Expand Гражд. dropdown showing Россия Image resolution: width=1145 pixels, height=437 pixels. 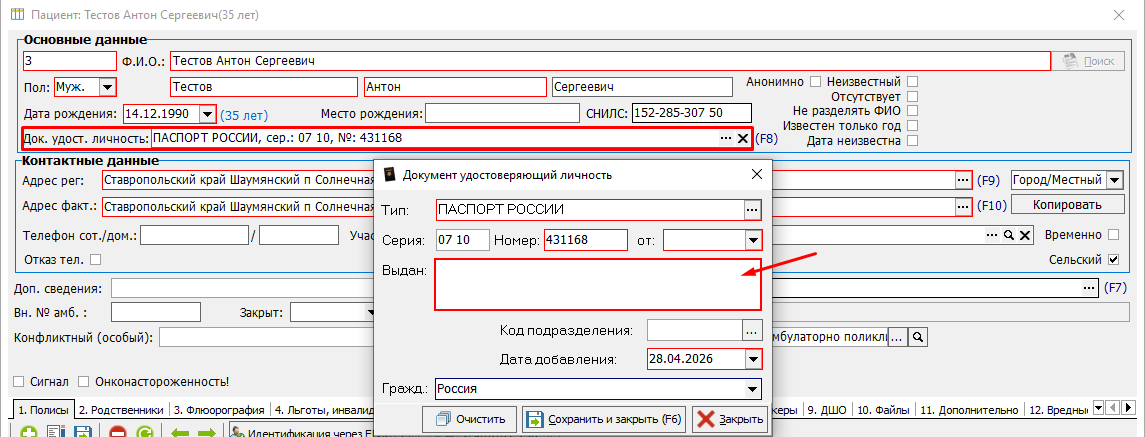click(752, 389)
